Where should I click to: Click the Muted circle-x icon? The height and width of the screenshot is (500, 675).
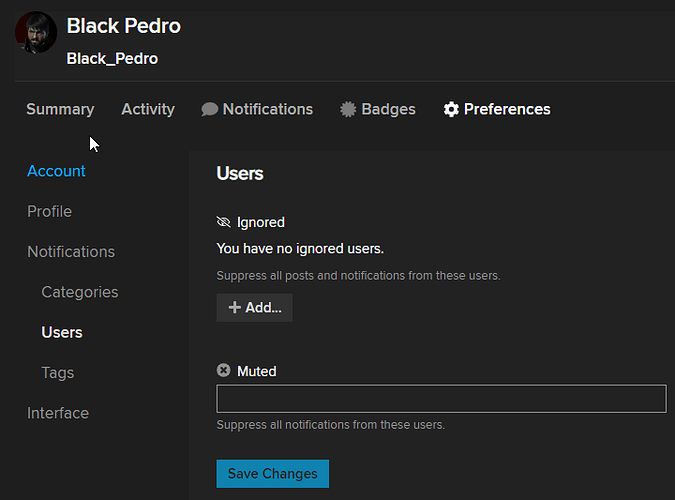coord(223,370)
